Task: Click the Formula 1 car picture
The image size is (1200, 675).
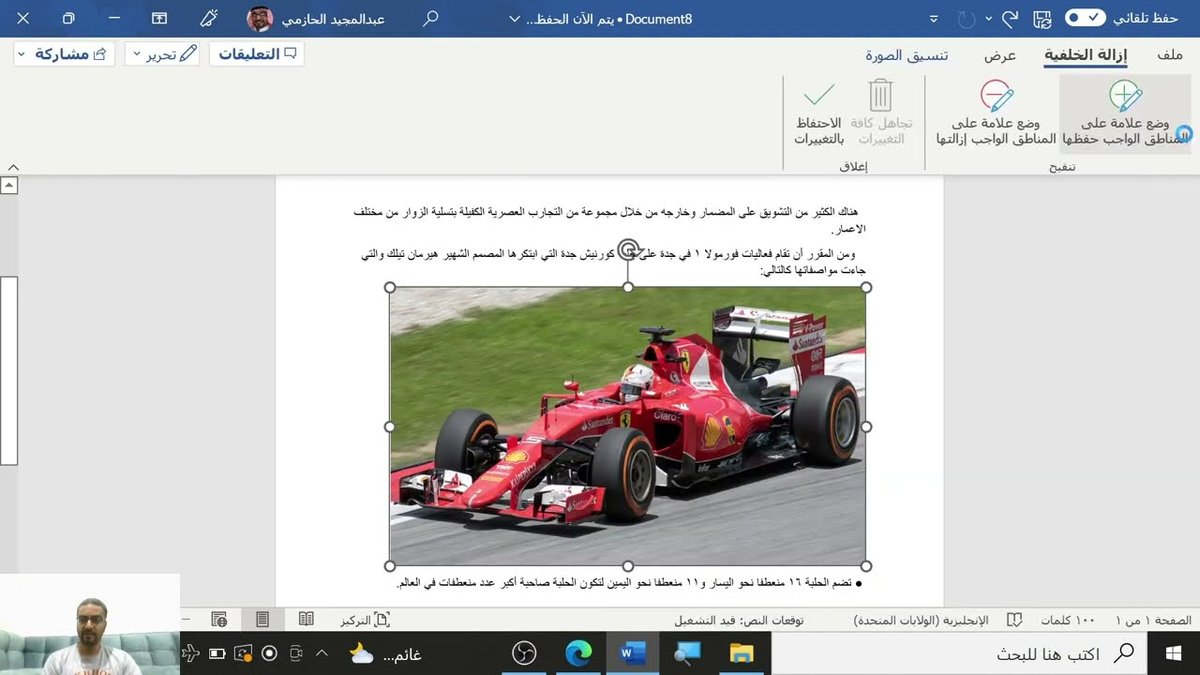Action: 628,426
